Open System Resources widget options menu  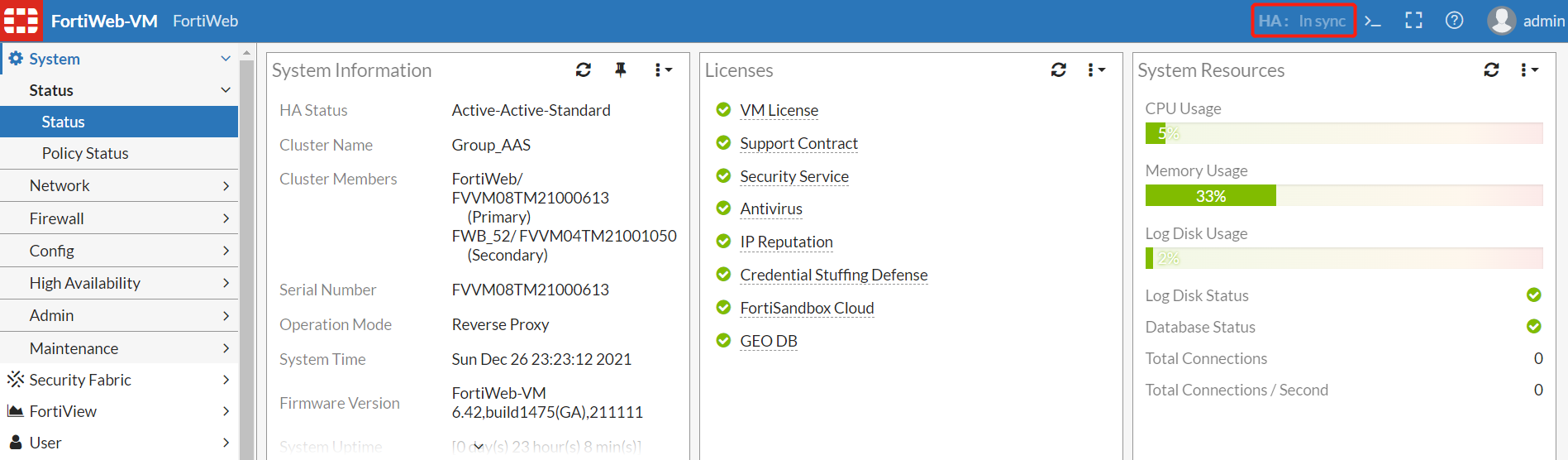pyautogui.click(x=1529, y=70)
